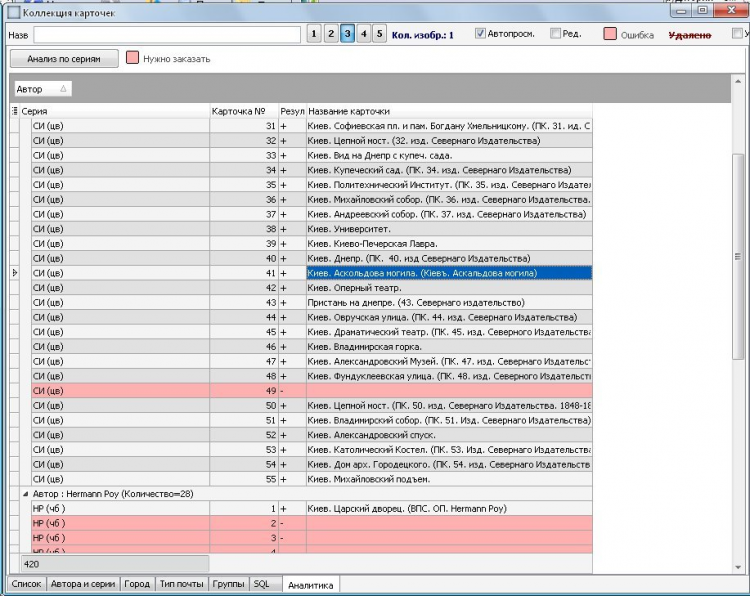Viewport: 750px width, 596px height.
Task: Select row Киев. Цепной мост. (ПК. 50.
Action: [x=312, y=406]
